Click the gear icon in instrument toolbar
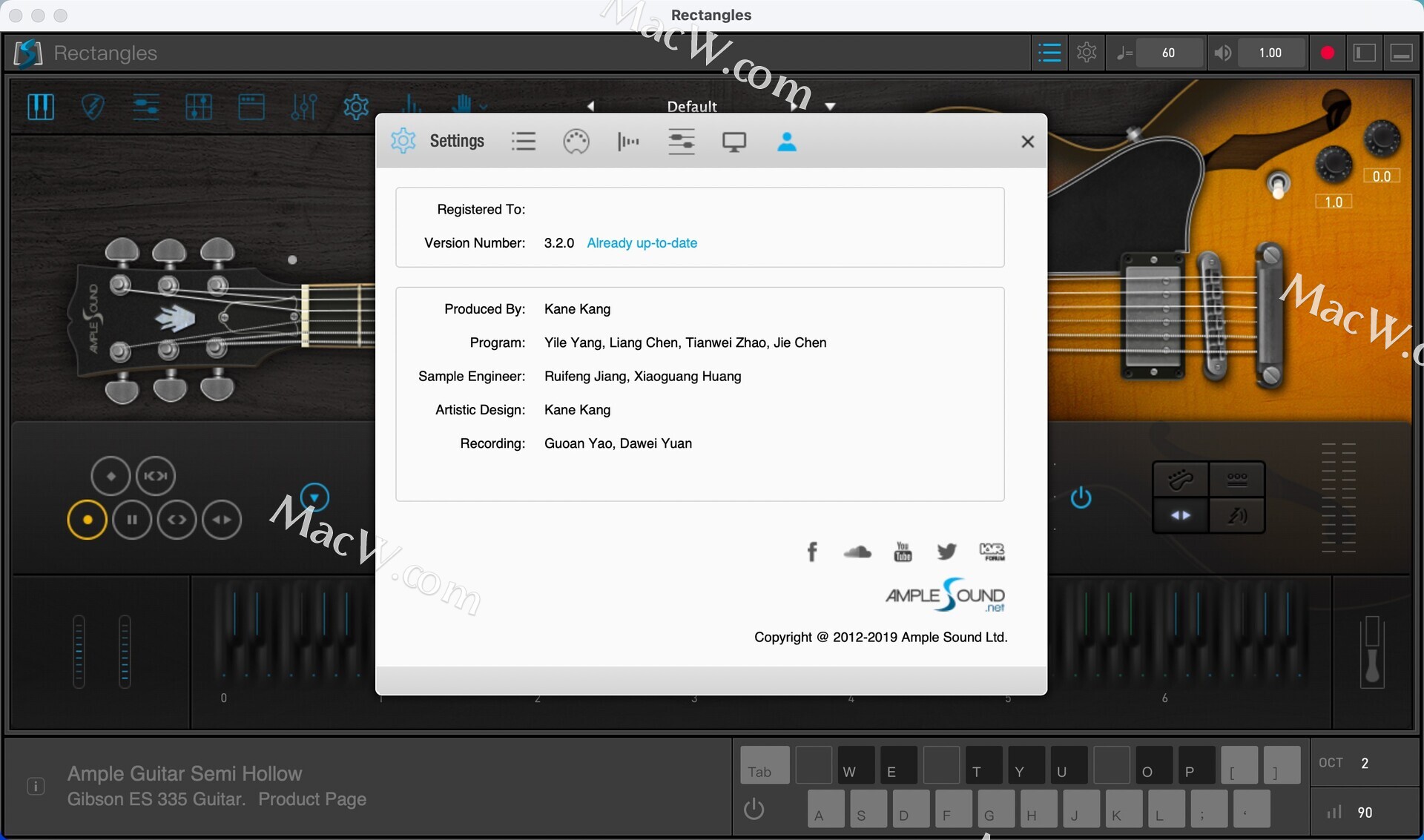 pyautogui.click(x=356, y=107)
